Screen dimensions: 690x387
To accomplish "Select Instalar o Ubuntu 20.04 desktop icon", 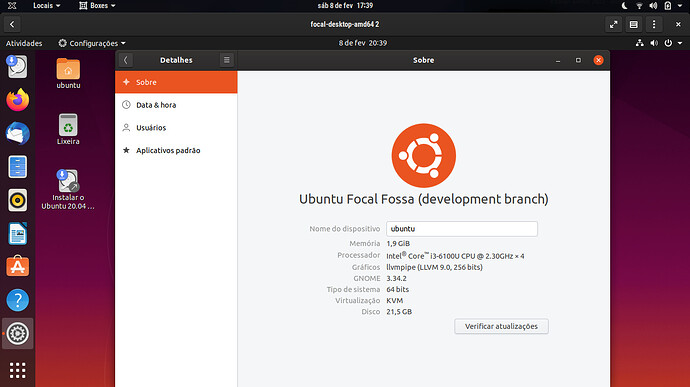I will [x=68, y=190].
